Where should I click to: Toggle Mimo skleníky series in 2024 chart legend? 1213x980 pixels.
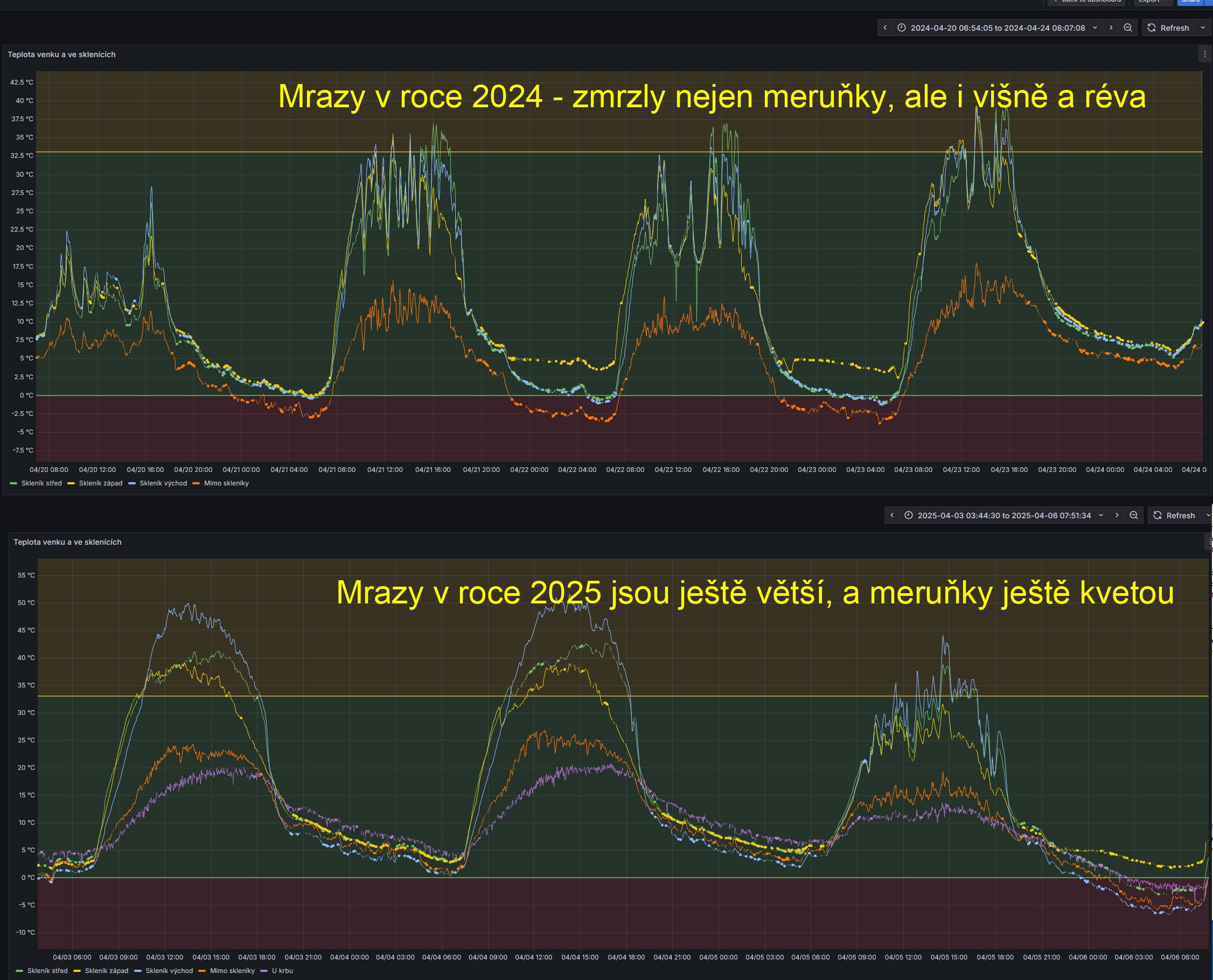(x=226, y=483)
